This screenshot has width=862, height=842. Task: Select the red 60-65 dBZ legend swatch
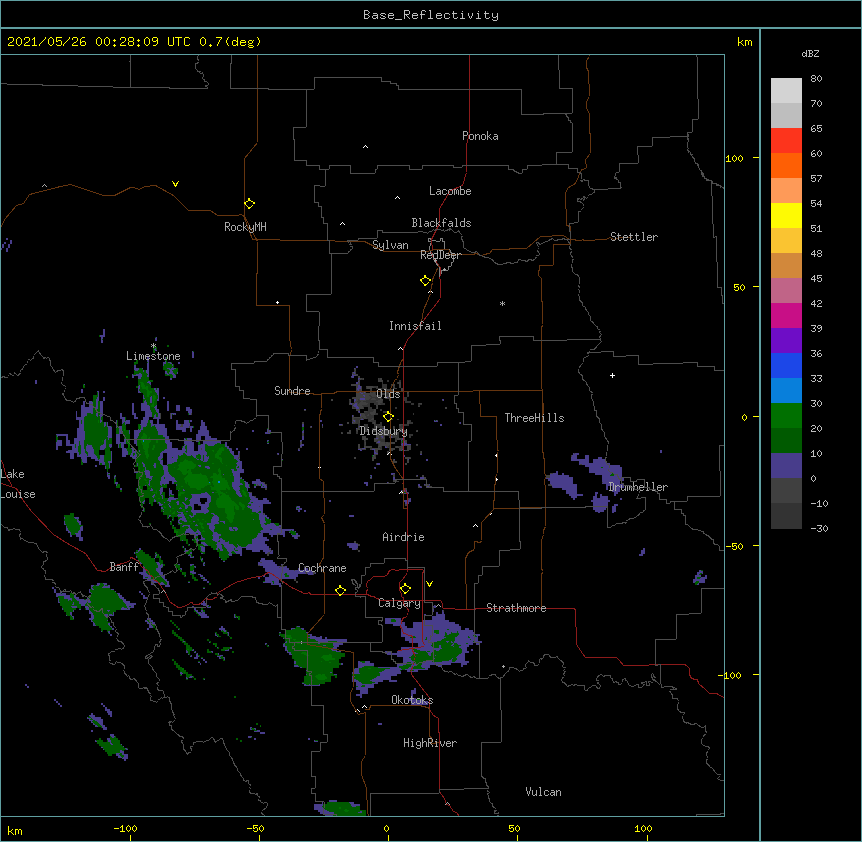click(x=786, y=141)
